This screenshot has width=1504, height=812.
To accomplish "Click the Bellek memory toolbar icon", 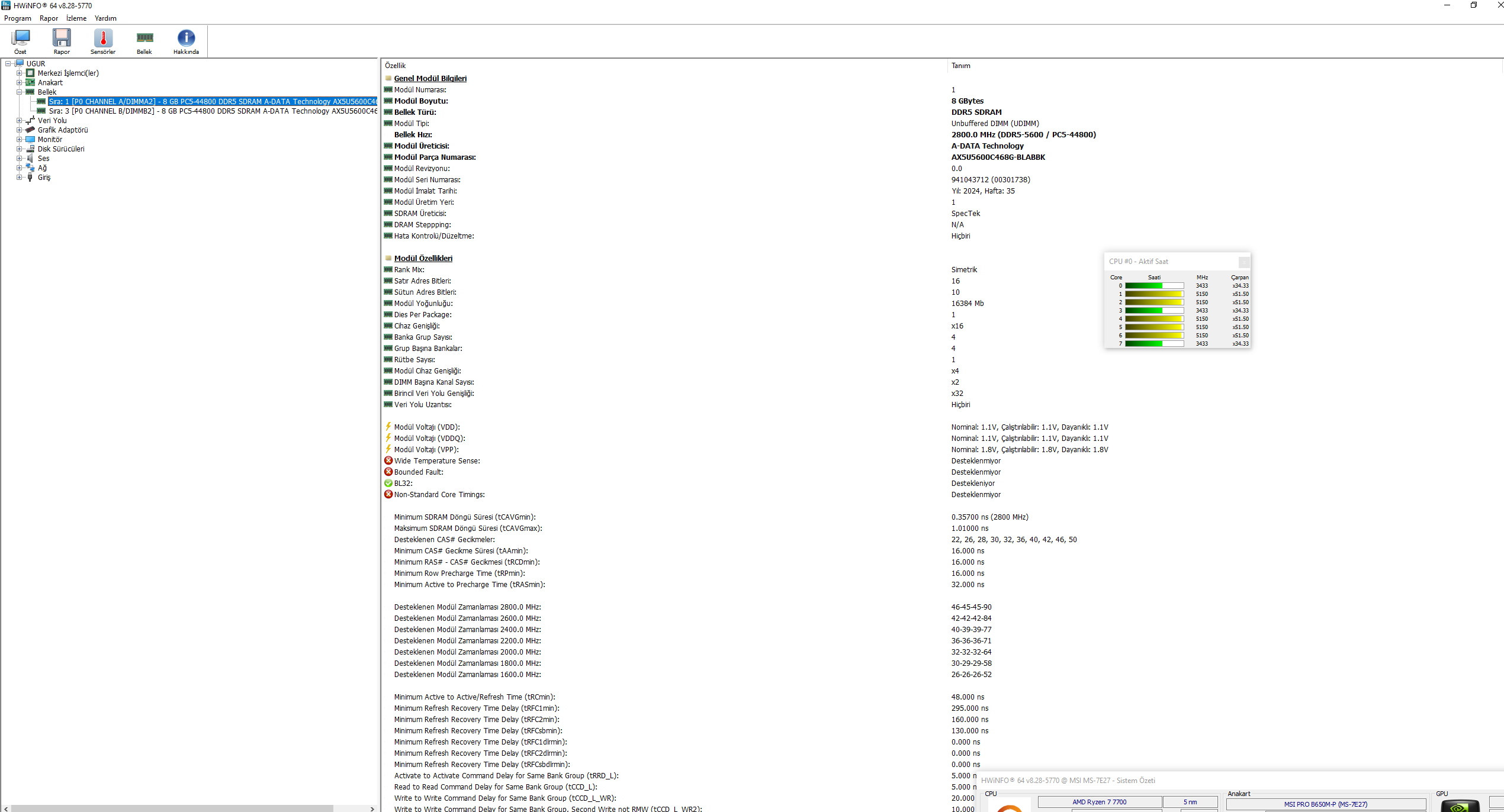I will [x=144, y=41].
